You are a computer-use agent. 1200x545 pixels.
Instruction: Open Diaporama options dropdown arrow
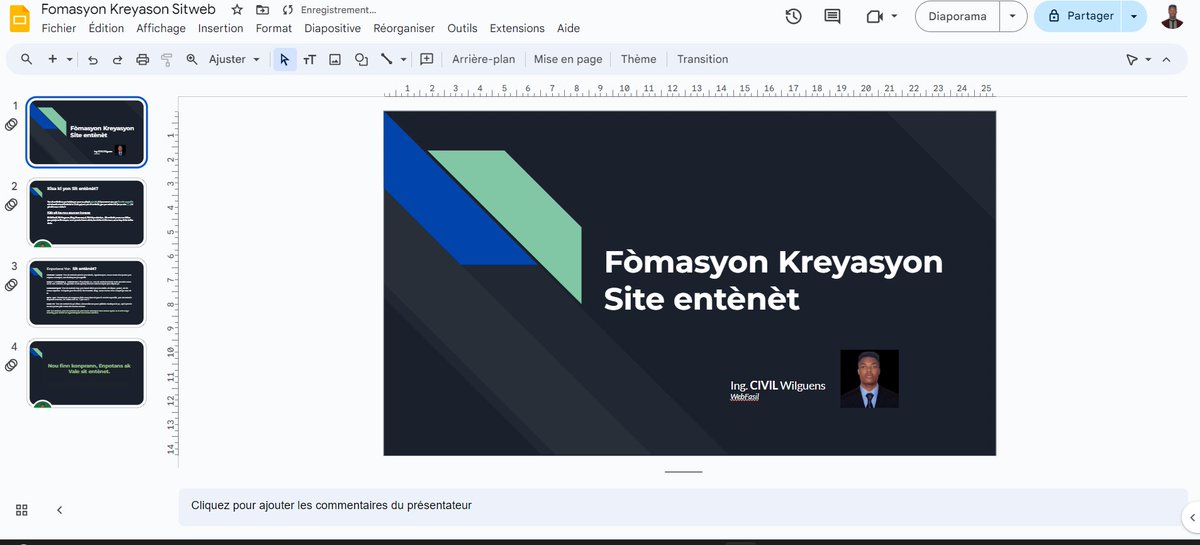point(1013,16)
